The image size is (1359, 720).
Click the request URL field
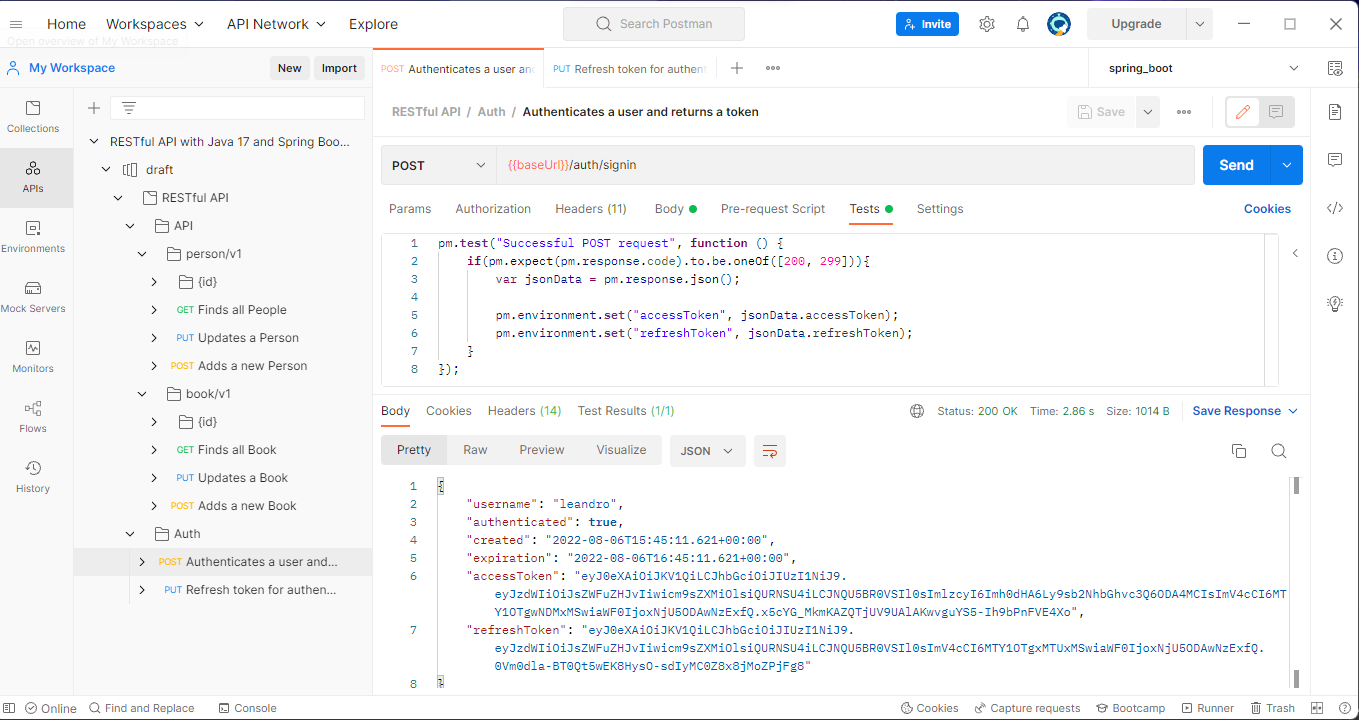(x=845, y=166)
